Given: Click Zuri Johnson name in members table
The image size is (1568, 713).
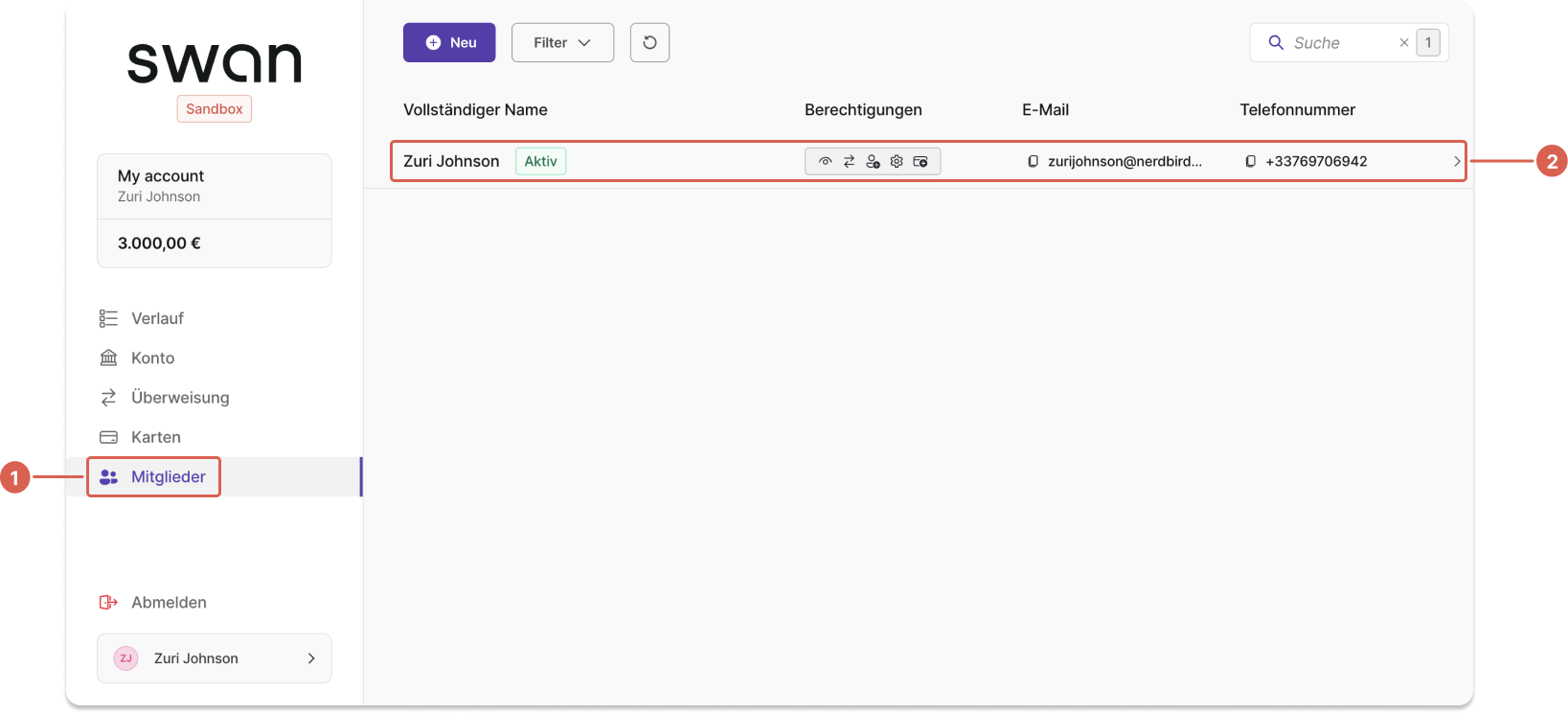Looking at the screenshot, I should tap(451, 161).
